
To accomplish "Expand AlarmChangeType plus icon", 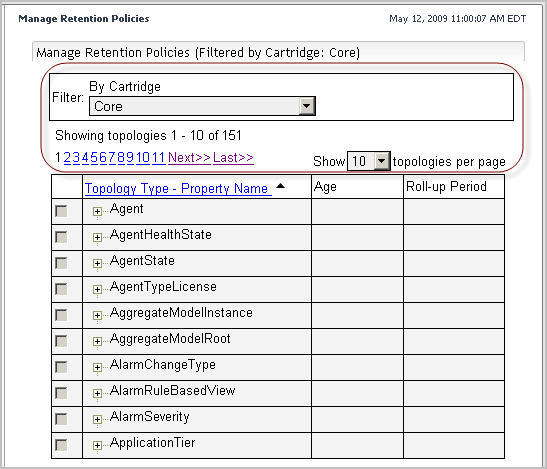I will click(x=97, y=367).
